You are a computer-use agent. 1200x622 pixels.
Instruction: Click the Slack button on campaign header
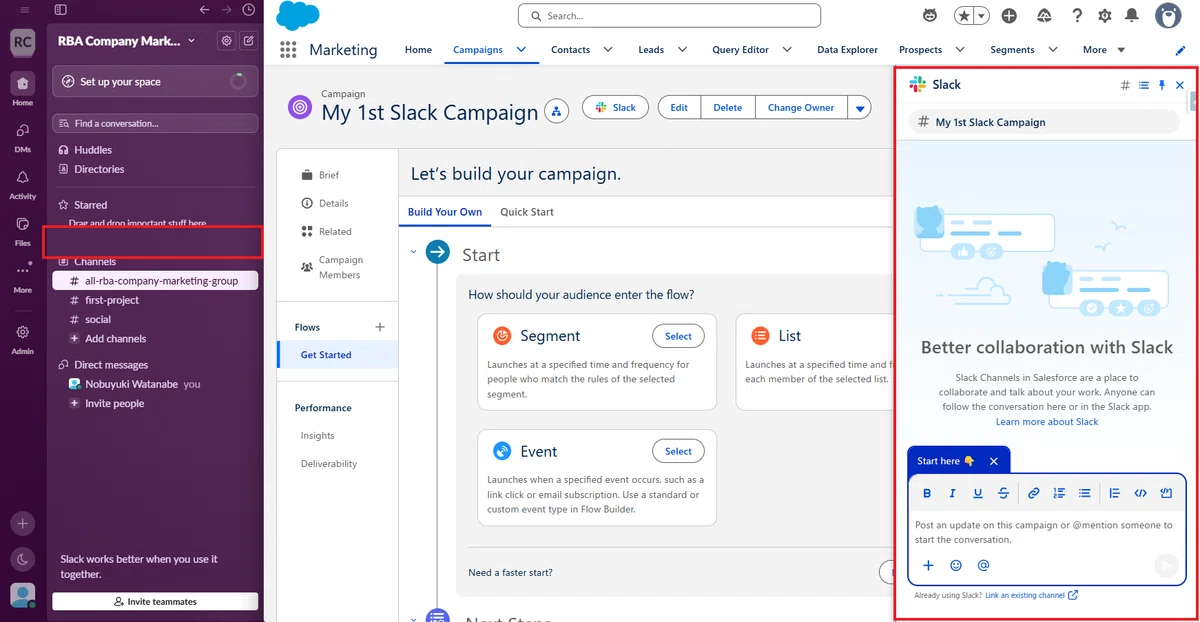click(x=616, y=107)
